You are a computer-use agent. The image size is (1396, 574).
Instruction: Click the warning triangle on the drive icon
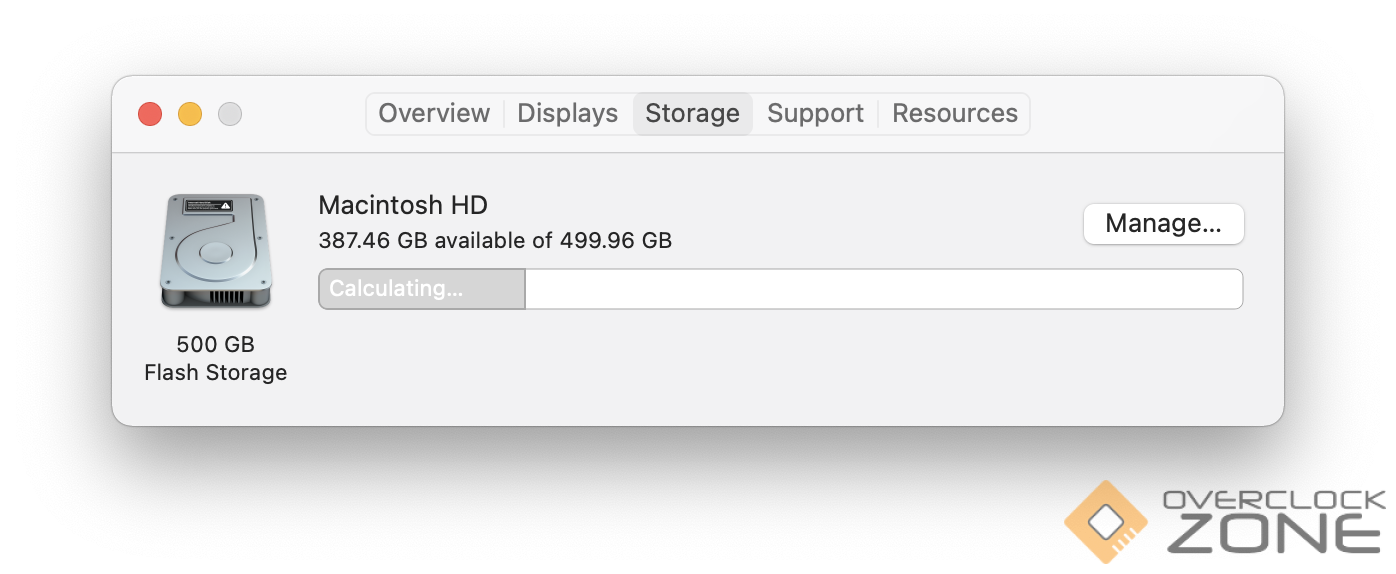tap(226, 205)
